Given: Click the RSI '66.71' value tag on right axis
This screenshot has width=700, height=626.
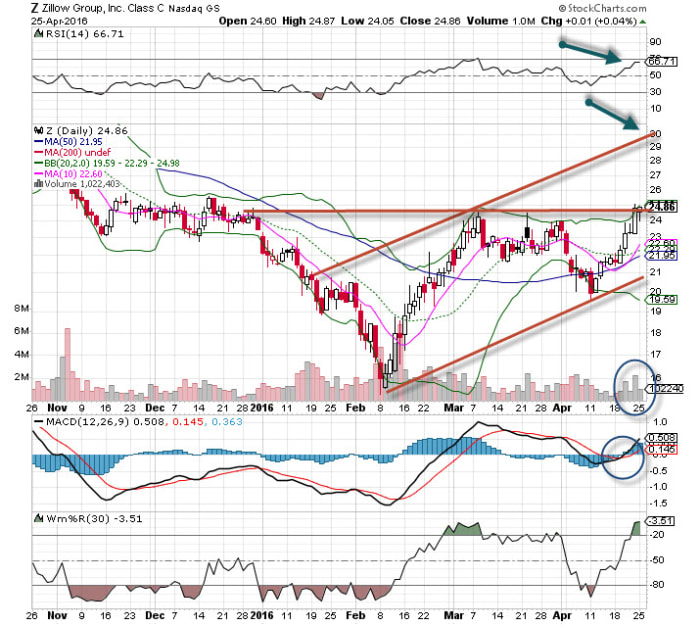Looking at the screenshot, I should click(x=662, y=62).
